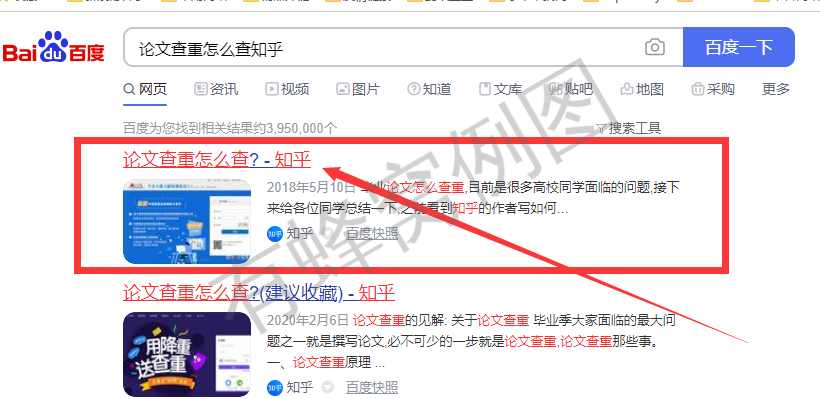Screen dimensions: 820x399
Task: Click the shield icon beside second result's 知乎
Action: point(328,387)
